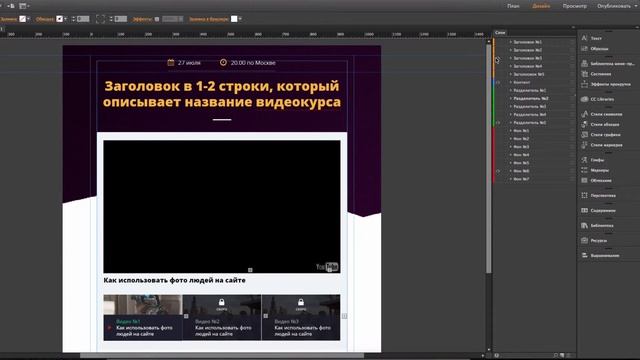This screenshot has width=640, height=360.
Task: Click the corner radius input field
Action: coord(121,19)
